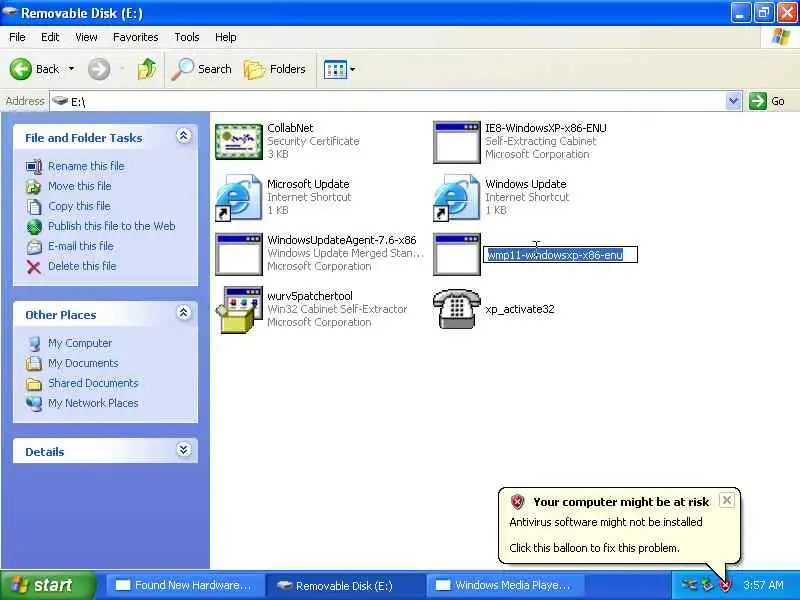Click the Go button
Screen dimensions: 800x600
click(x=767, y=101)
